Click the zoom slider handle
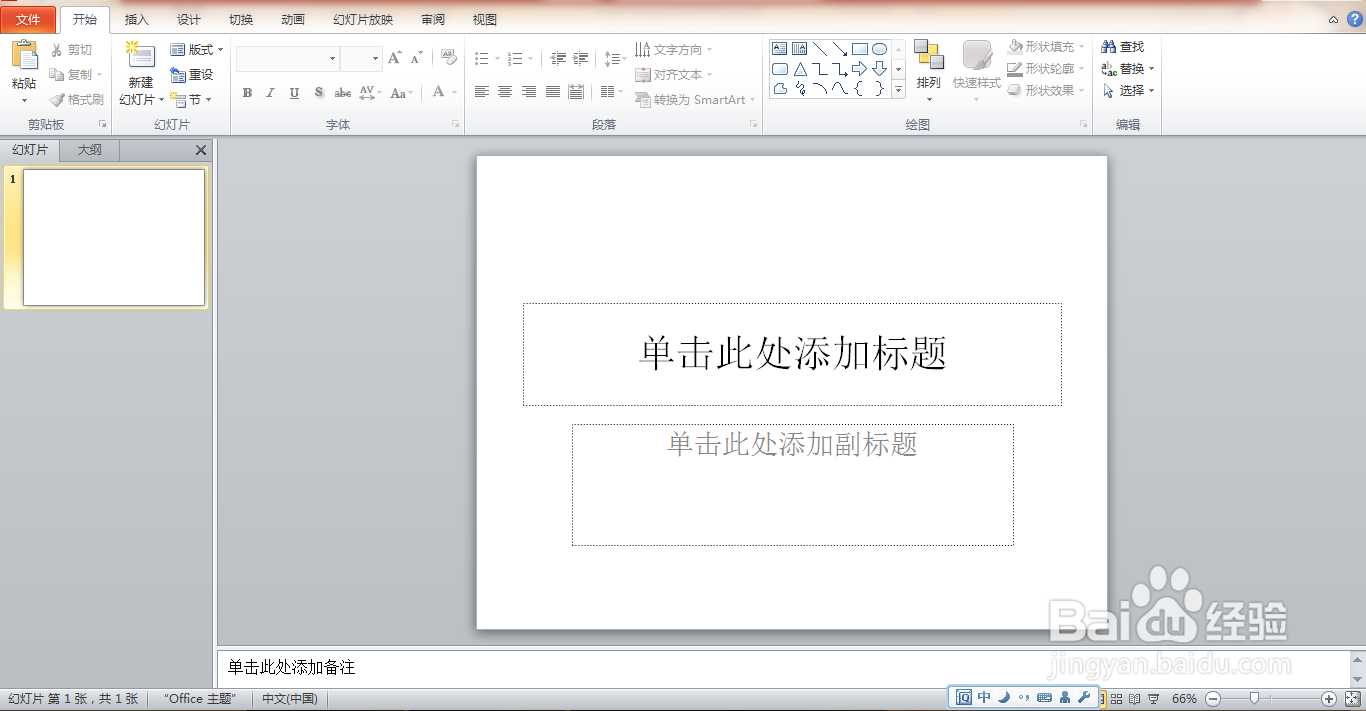 point(1254,698)
